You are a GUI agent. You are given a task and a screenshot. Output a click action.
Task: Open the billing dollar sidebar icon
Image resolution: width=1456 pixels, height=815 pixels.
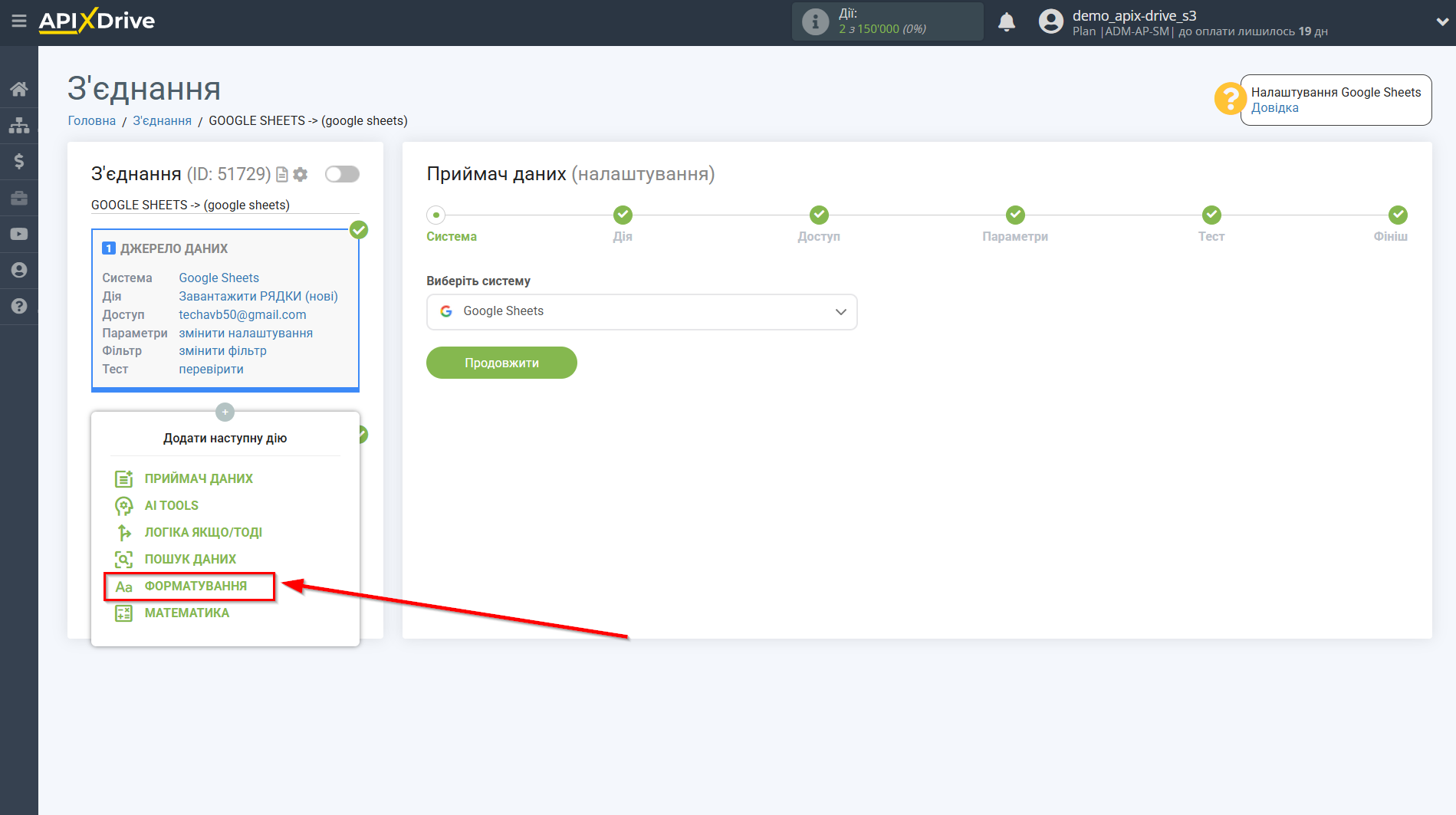tap(19, 161)
